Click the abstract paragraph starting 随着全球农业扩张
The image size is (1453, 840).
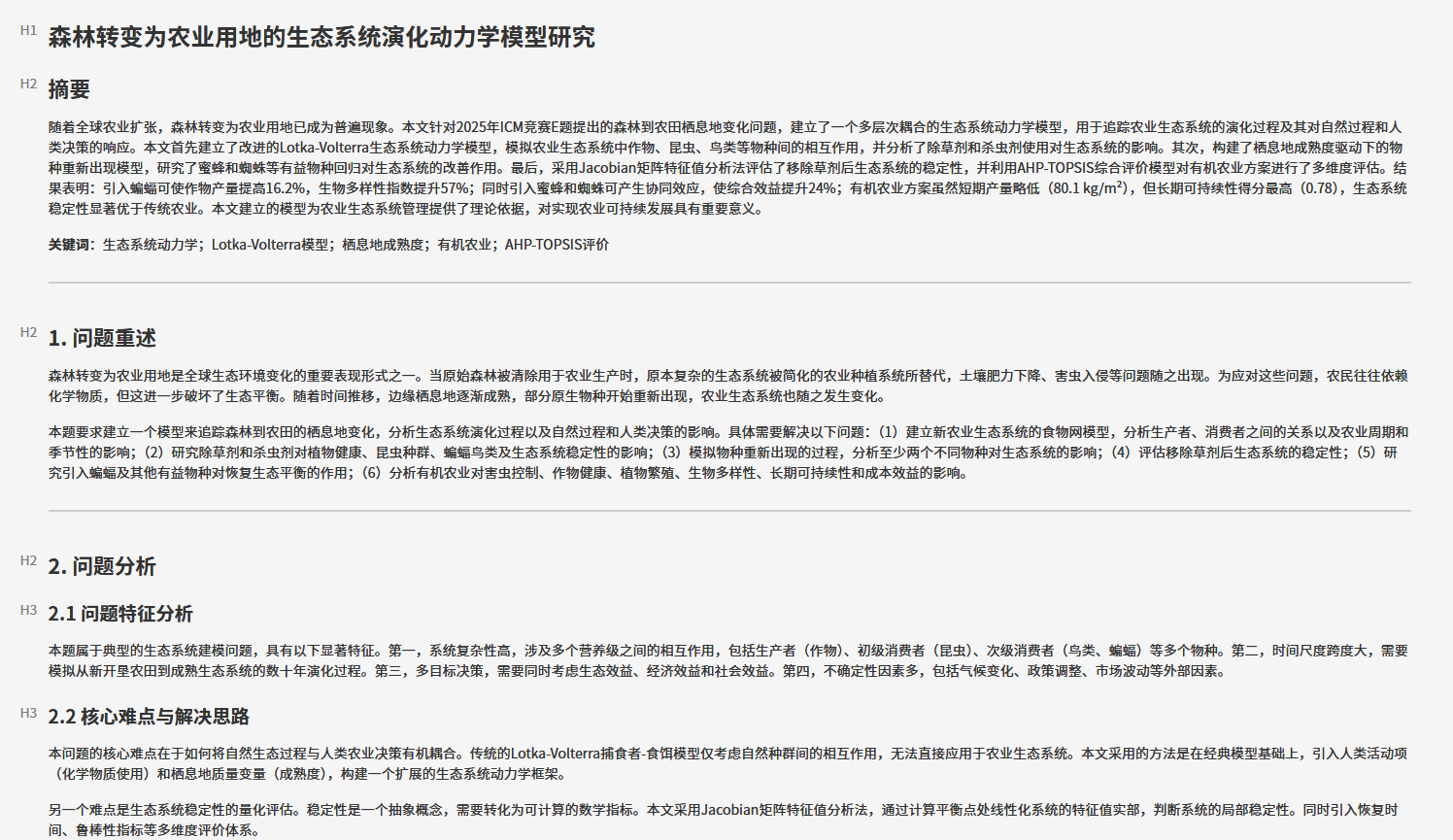(729, 168)
